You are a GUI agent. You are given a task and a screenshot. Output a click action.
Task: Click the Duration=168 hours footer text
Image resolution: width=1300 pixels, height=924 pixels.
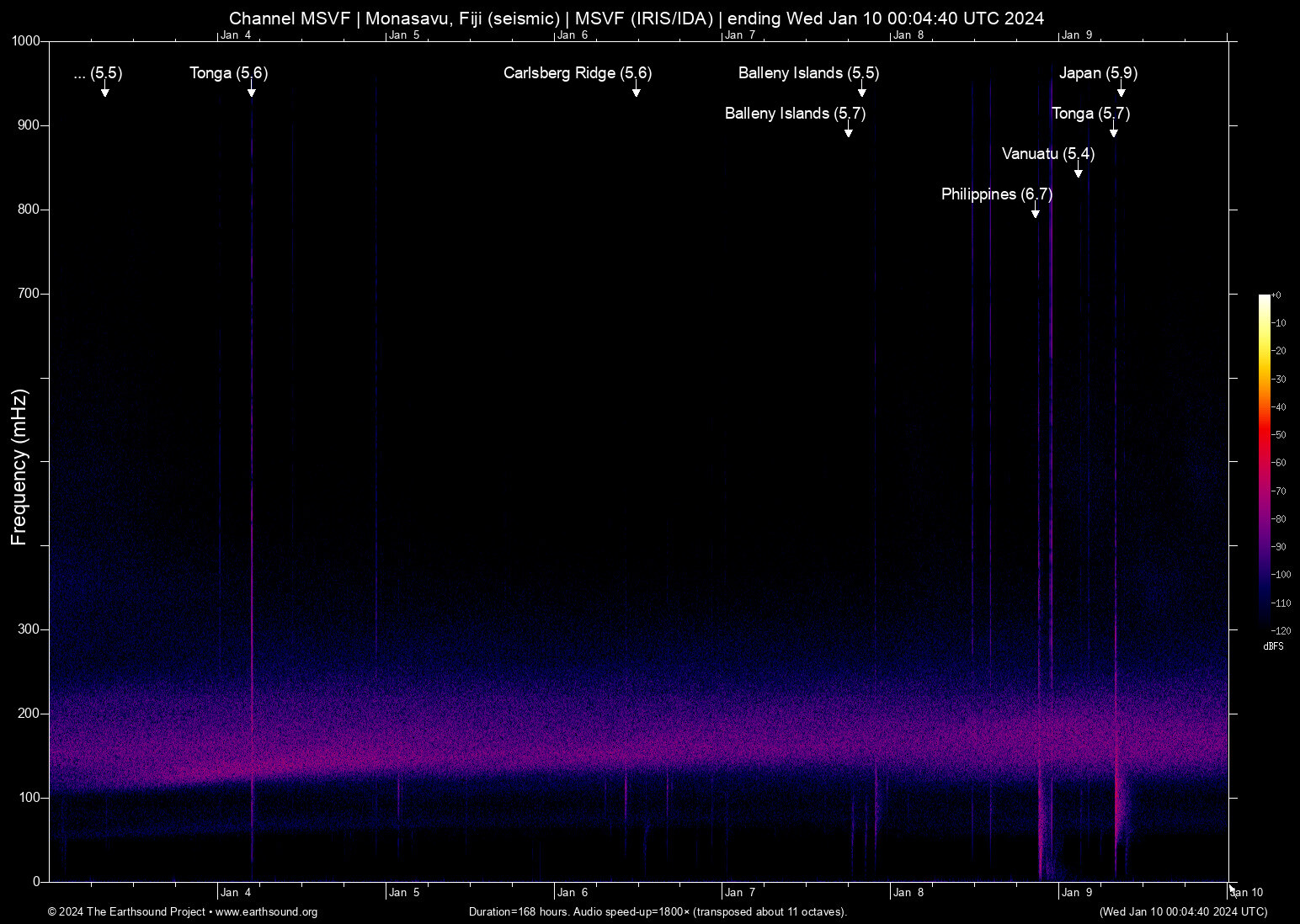657,912
